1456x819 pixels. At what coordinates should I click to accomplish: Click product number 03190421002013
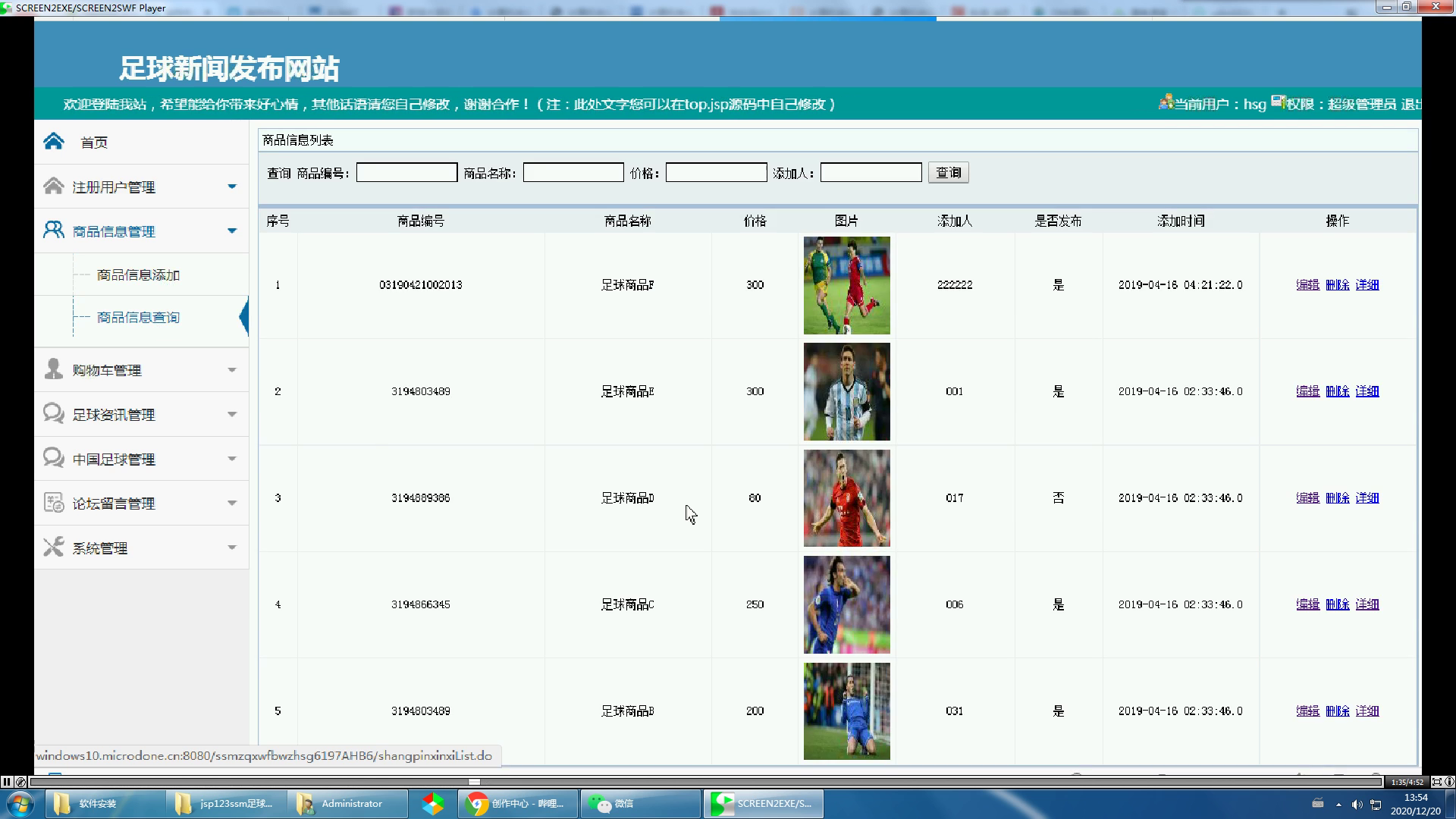click(x=420, y=285)
